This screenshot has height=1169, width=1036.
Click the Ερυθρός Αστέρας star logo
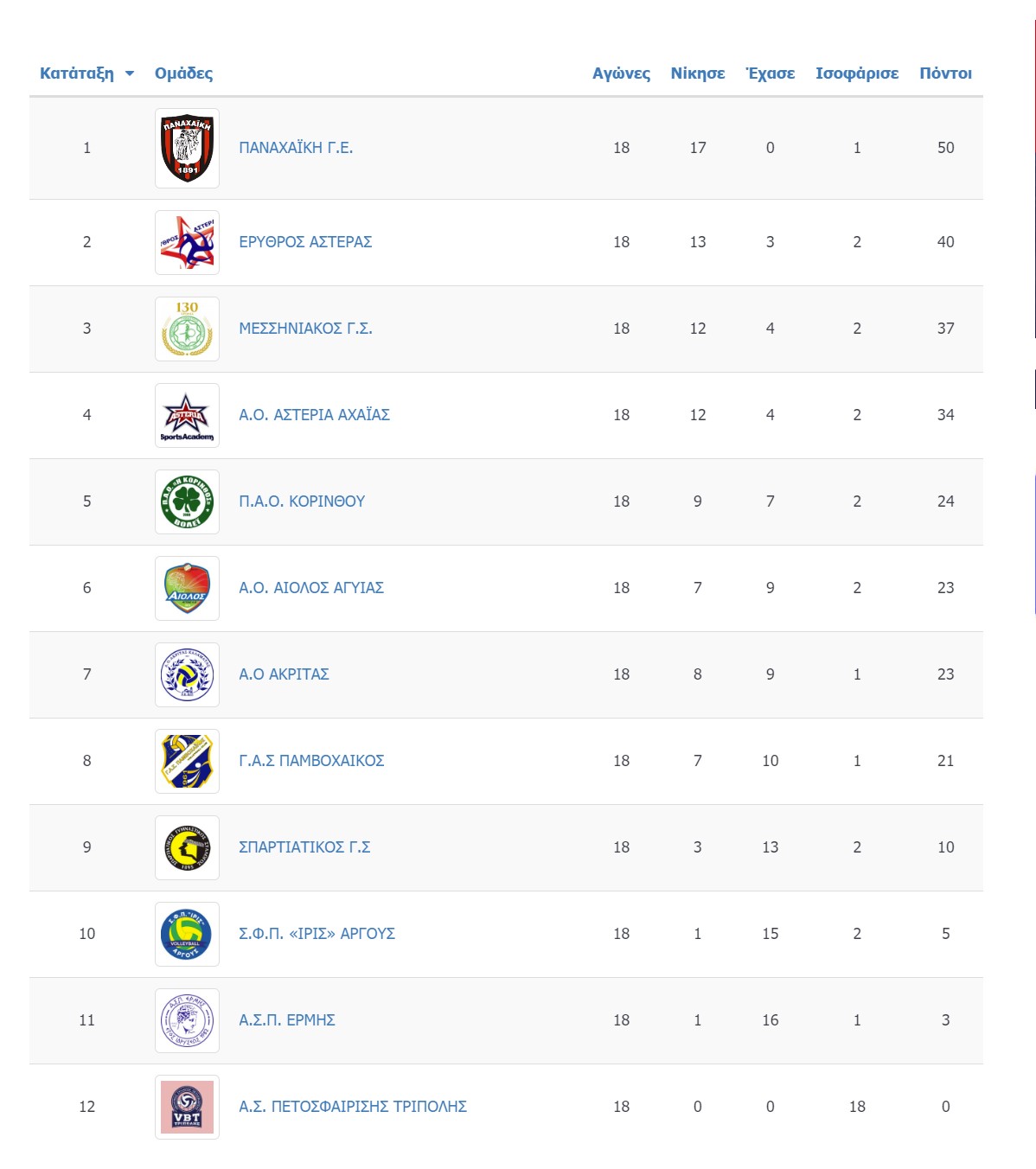point(187,242)
